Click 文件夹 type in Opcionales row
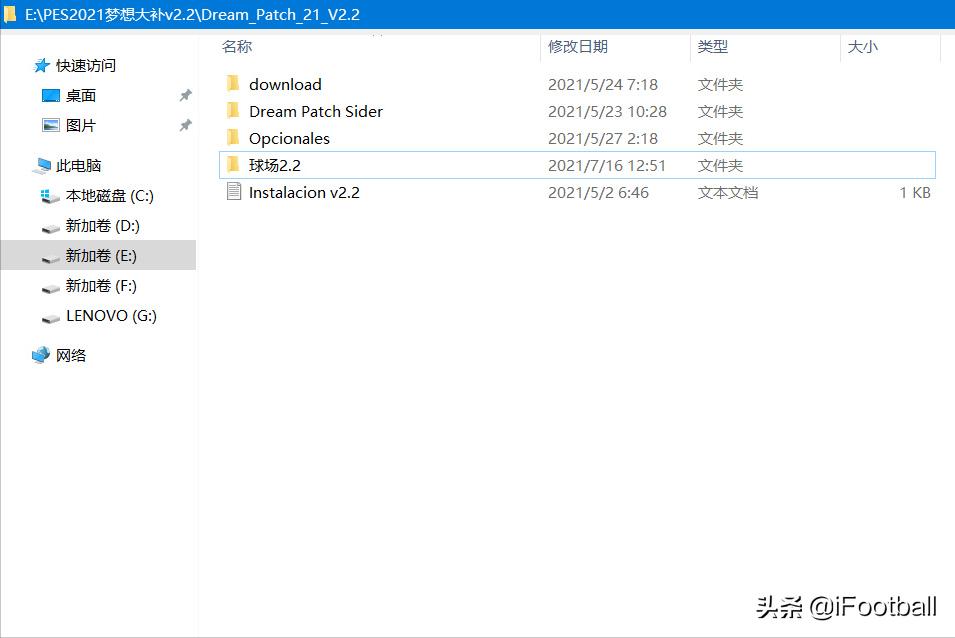955x638 pixels. [721, 138]
